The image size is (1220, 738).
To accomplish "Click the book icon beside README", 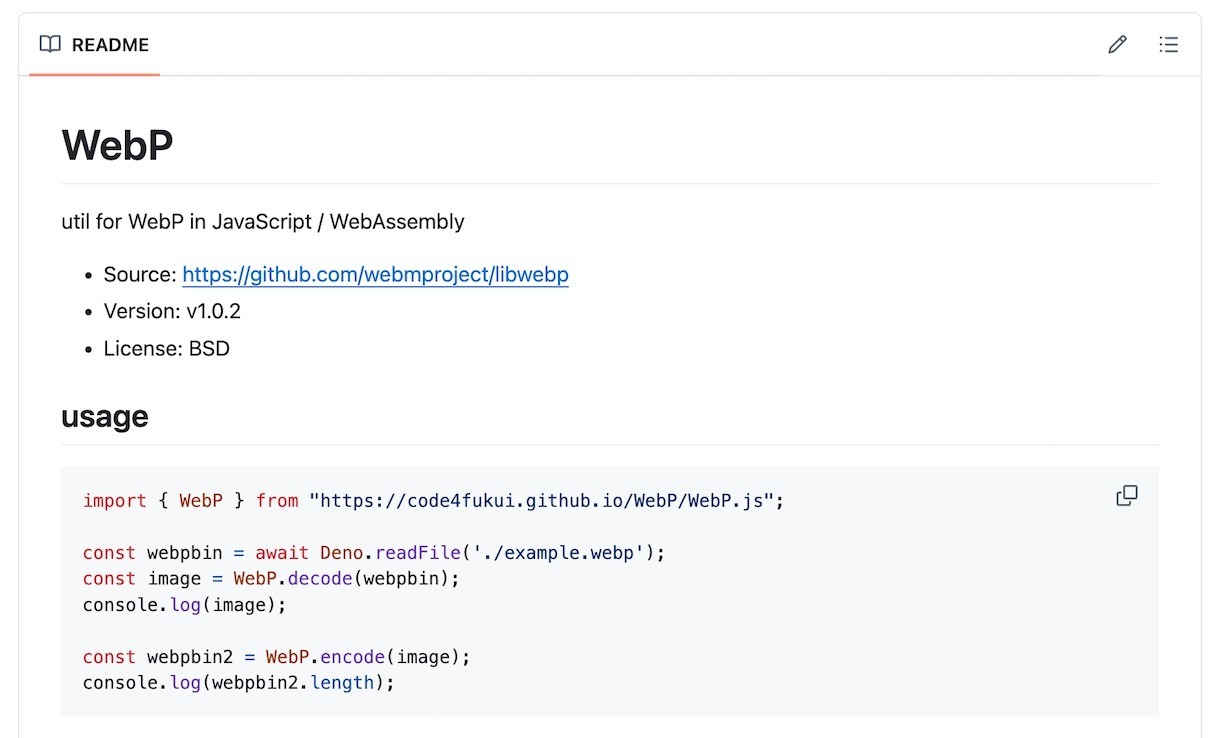I will [x=50, y=45].
